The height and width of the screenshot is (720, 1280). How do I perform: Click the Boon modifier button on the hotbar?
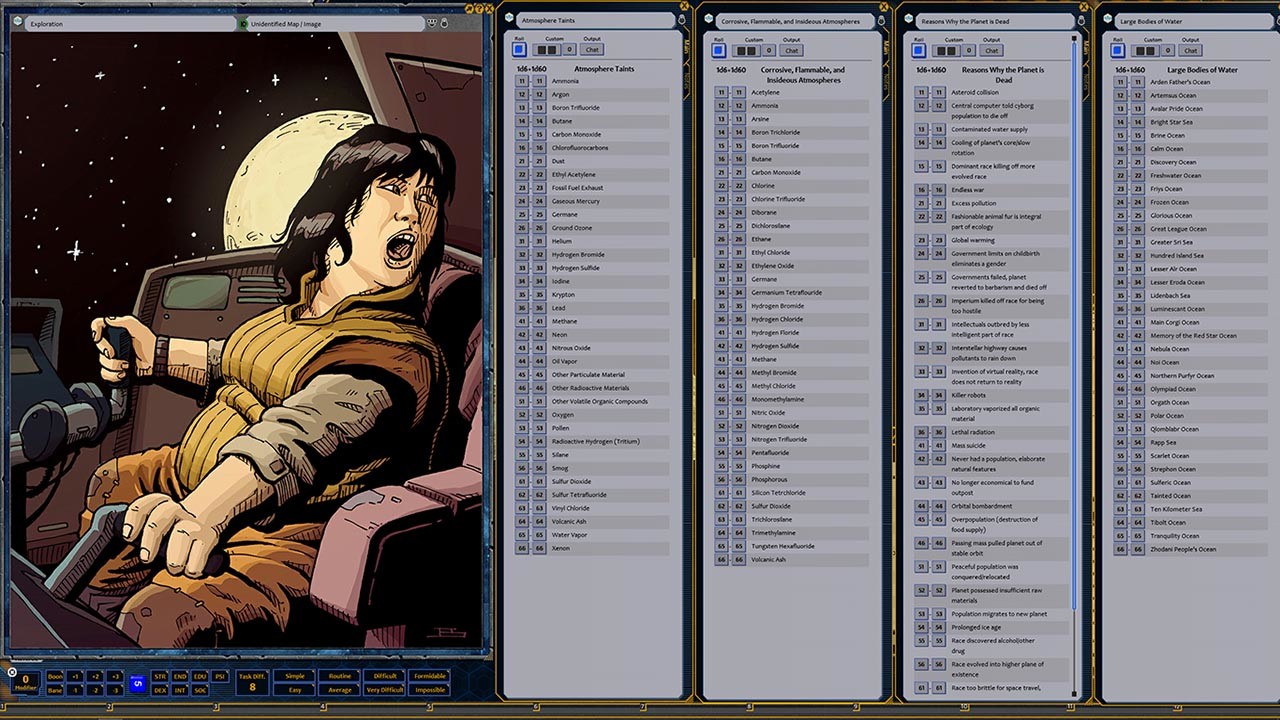click(55, 676)
